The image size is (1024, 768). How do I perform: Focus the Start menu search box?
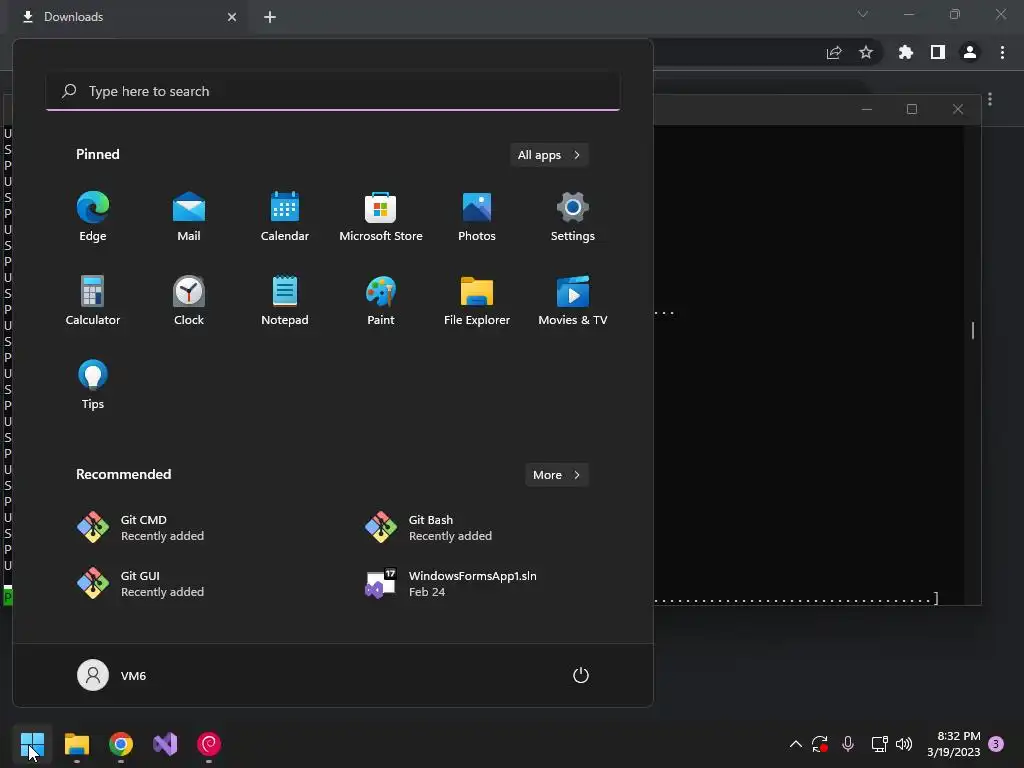333,91
